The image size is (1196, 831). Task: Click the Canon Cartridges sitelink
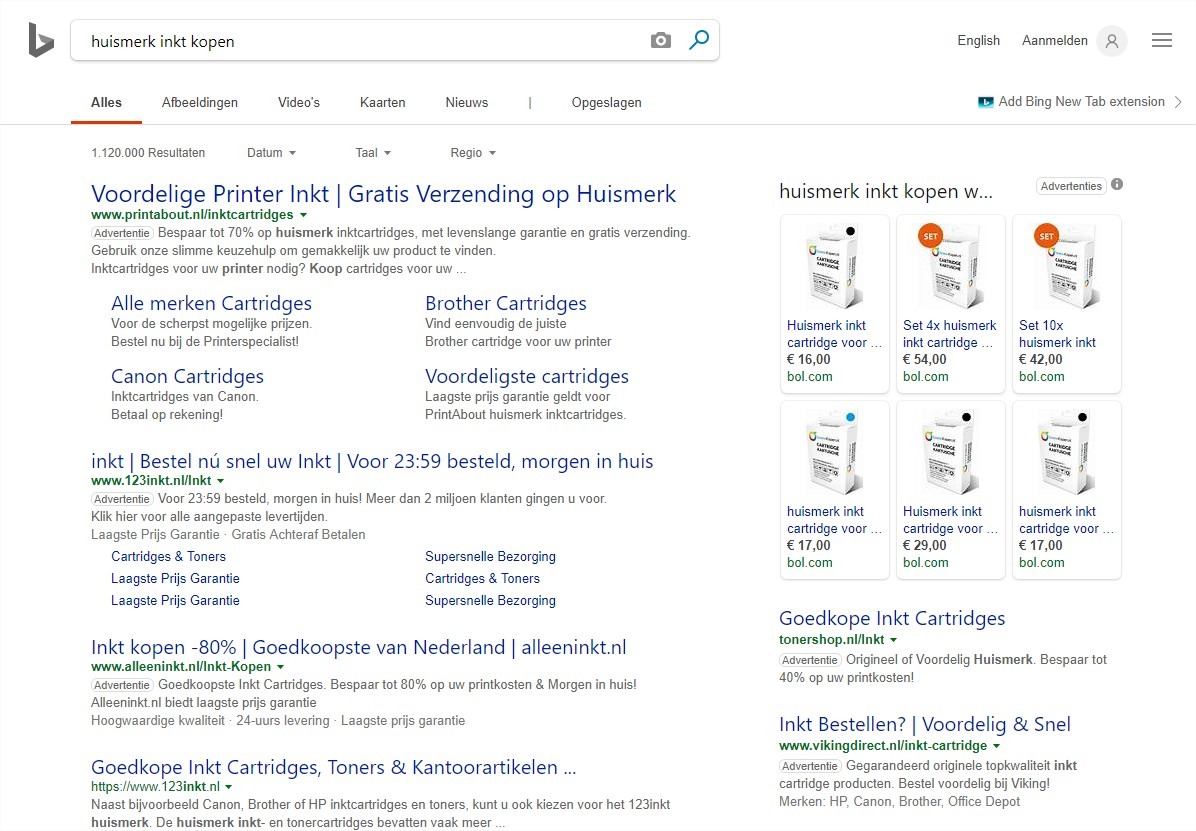tap(187, 376)
